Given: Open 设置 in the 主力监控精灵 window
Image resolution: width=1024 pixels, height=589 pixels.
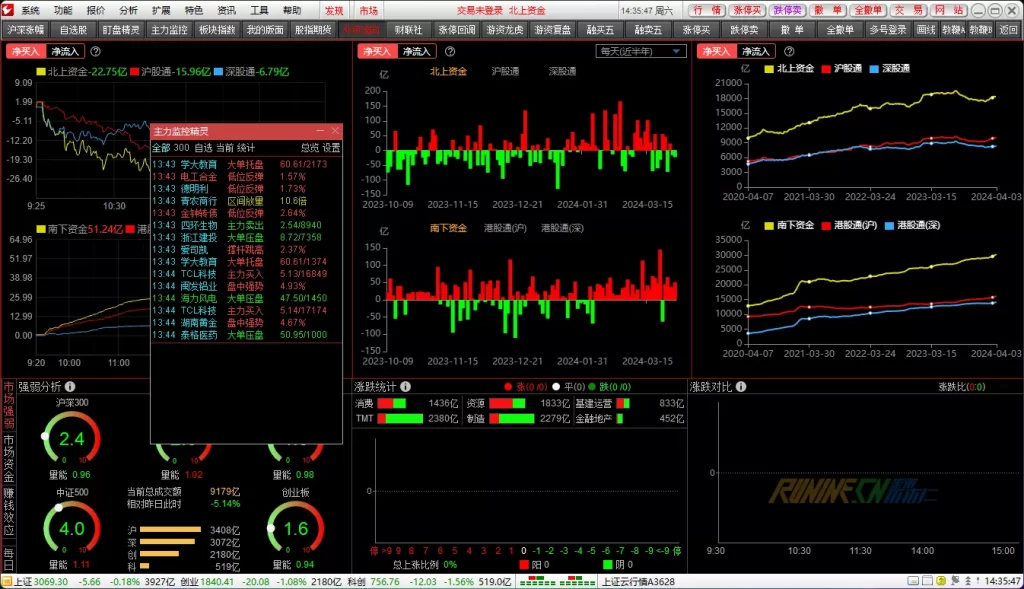Looking at the screenshot, I should (x=331, y=147).
